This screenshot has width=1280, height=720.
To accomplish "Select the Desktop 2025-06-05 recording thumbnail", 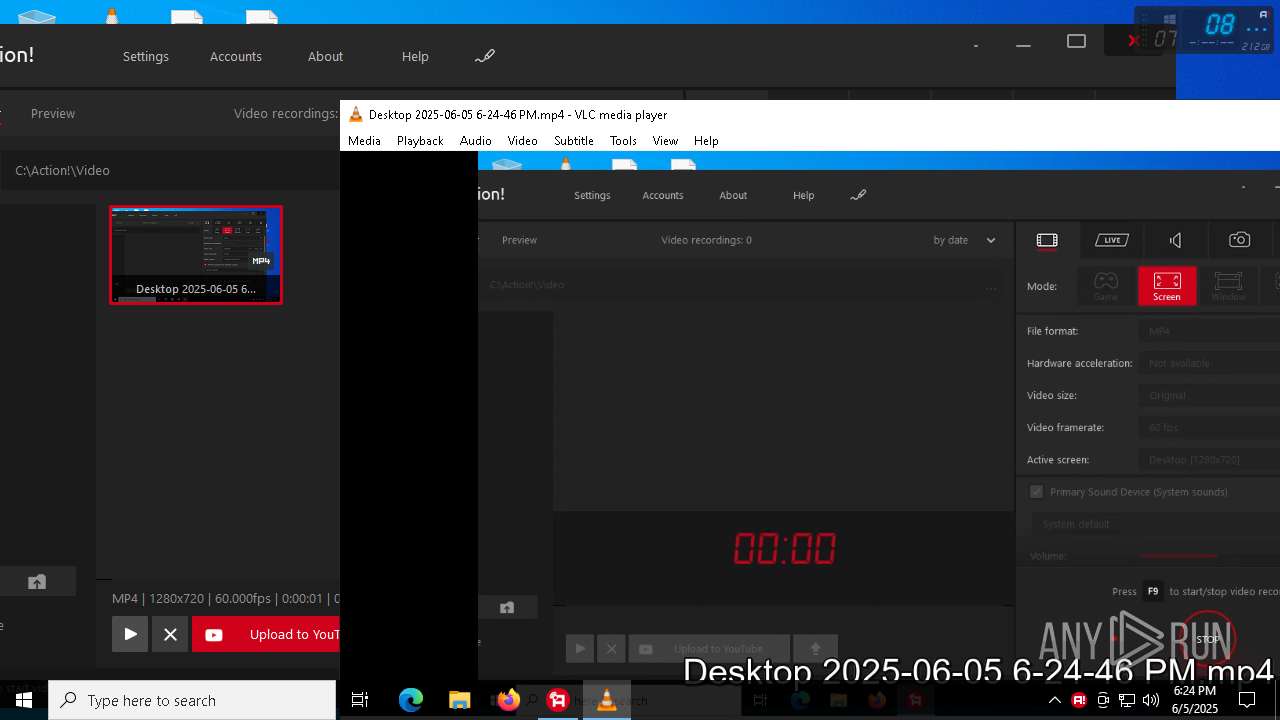I will point(196,255).
